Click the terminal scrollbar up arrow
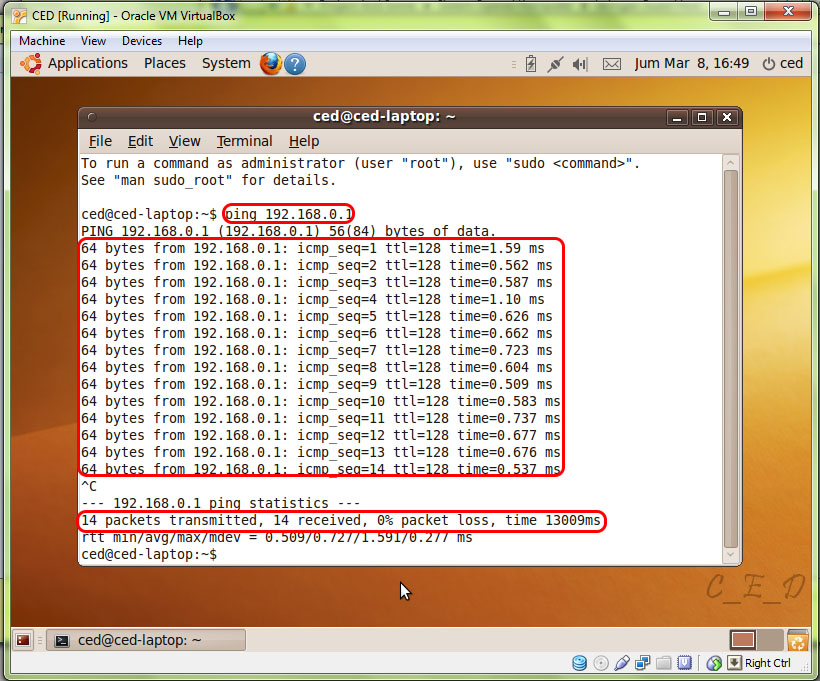This screenshot has width=820, height=681. click(731, 163)
